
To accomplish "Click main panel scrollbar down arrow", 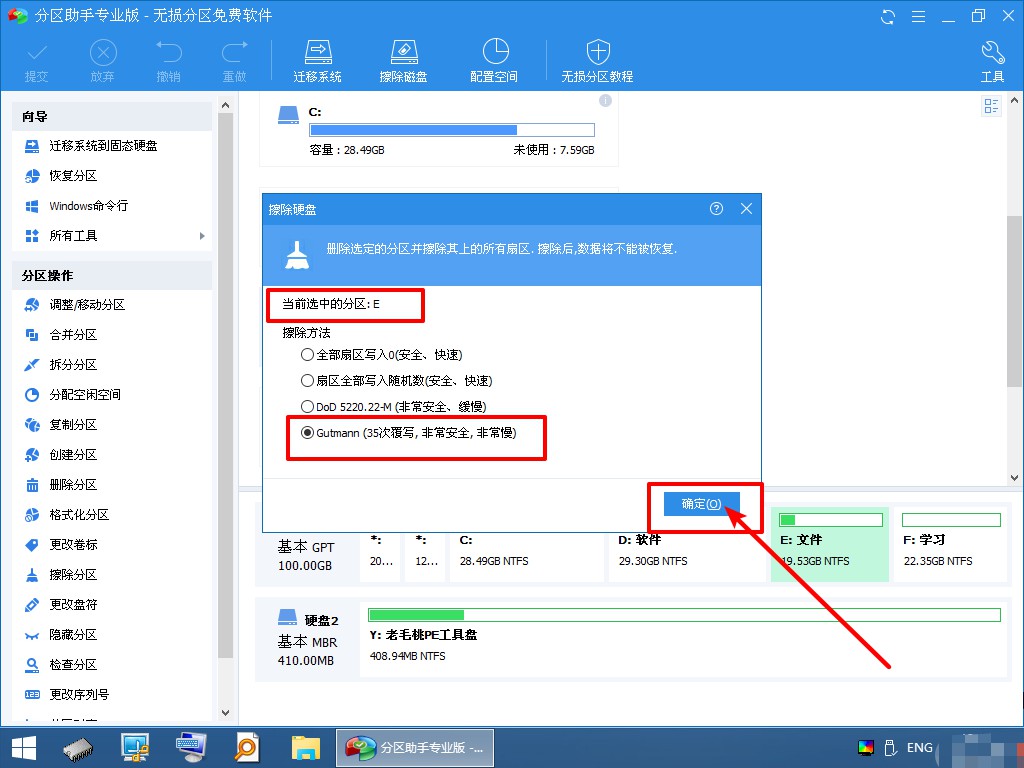I will pyautogui.click(x=1014, y=478).
